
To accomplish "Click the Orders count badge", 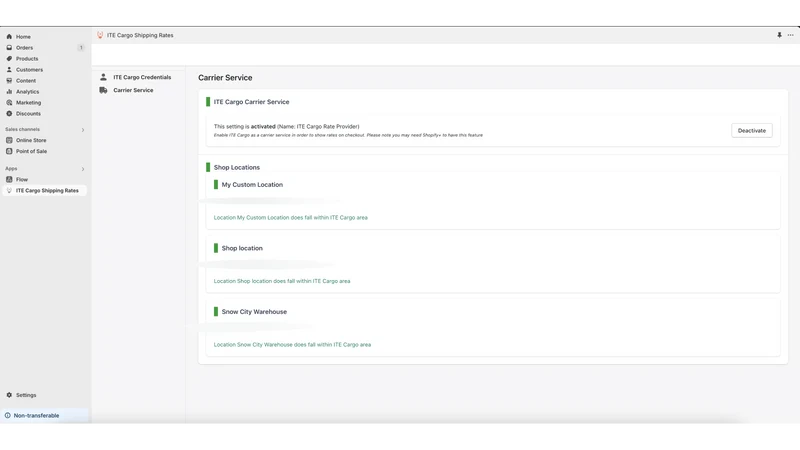I will 81,47.
